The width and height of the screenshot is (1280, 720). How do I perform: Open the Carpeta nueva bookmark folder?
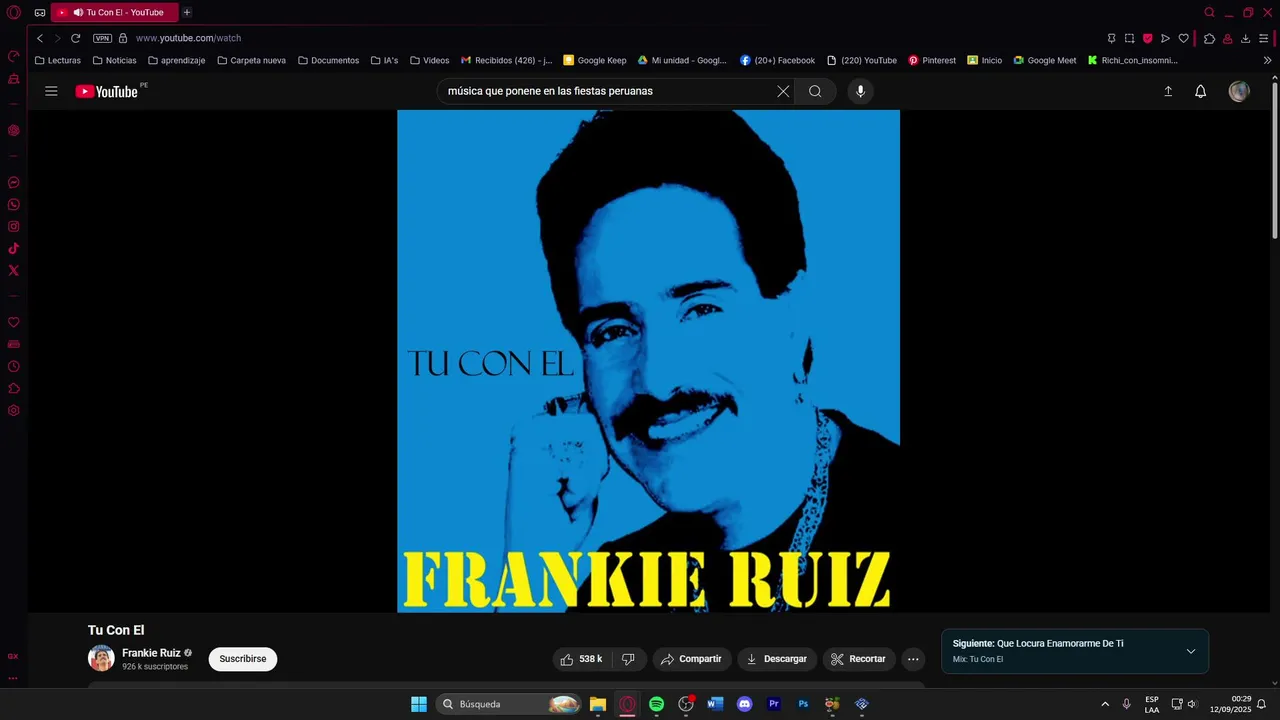click(251, 60)
